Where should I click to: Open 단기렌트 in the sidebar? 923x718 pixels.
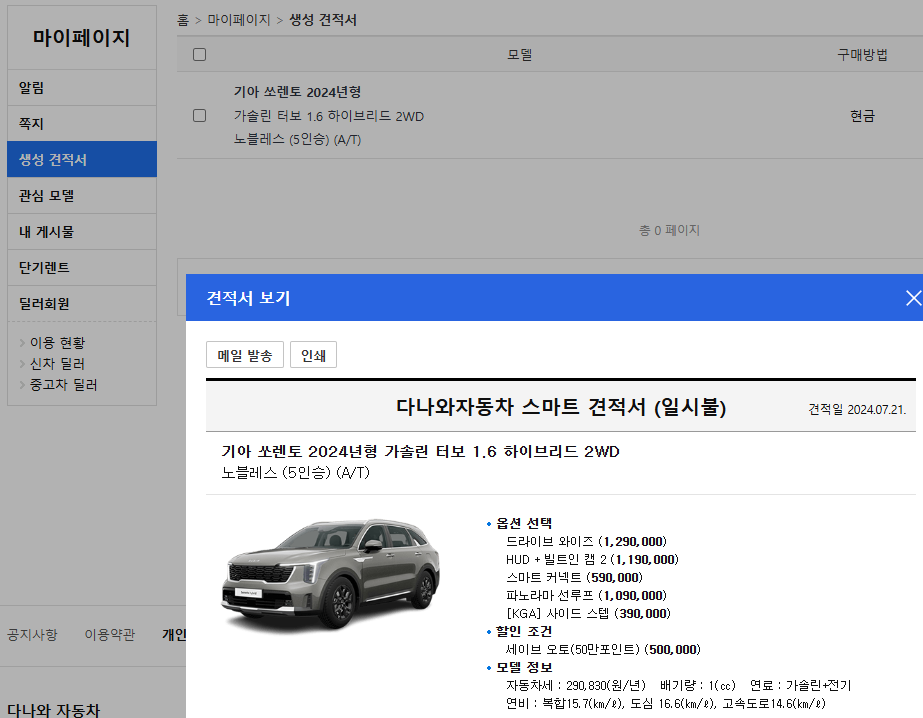[82, 267]
